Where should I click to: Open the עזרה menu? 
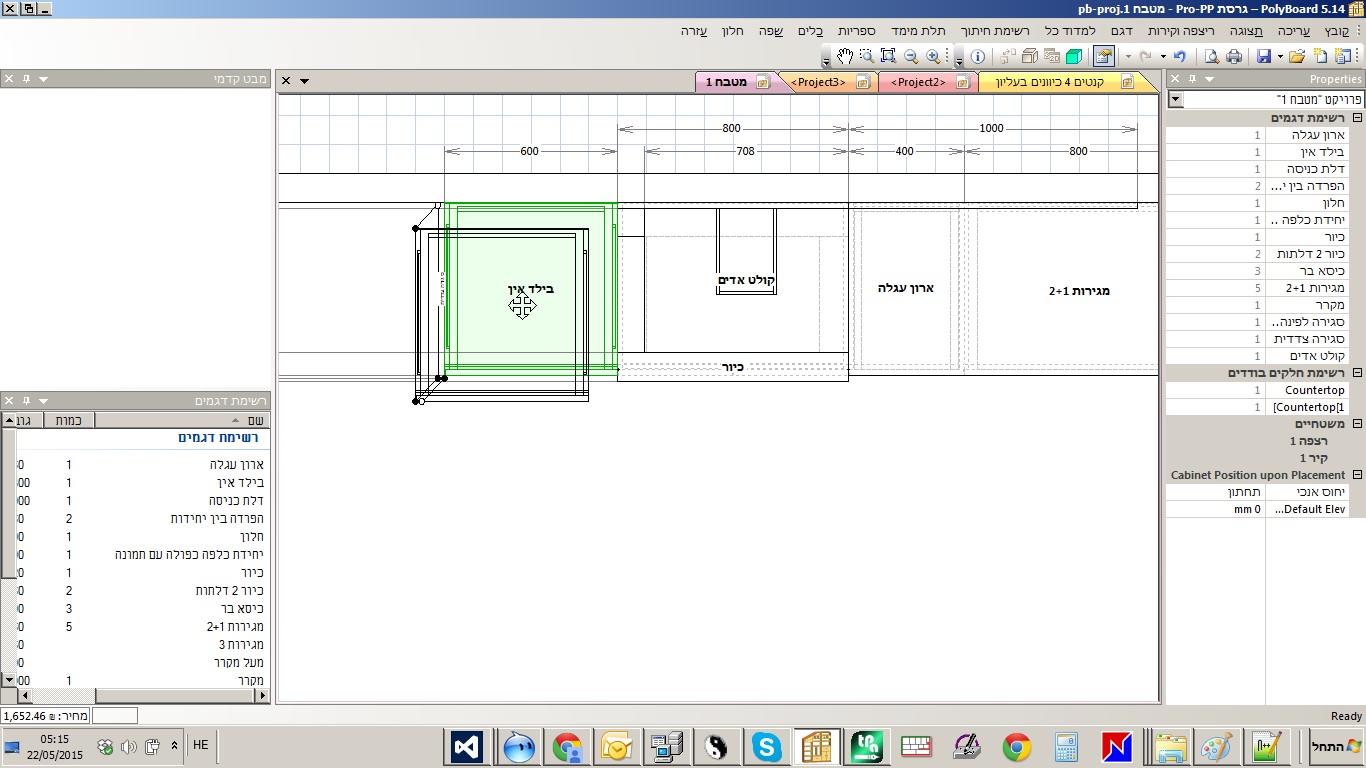(x=695, y=31)
